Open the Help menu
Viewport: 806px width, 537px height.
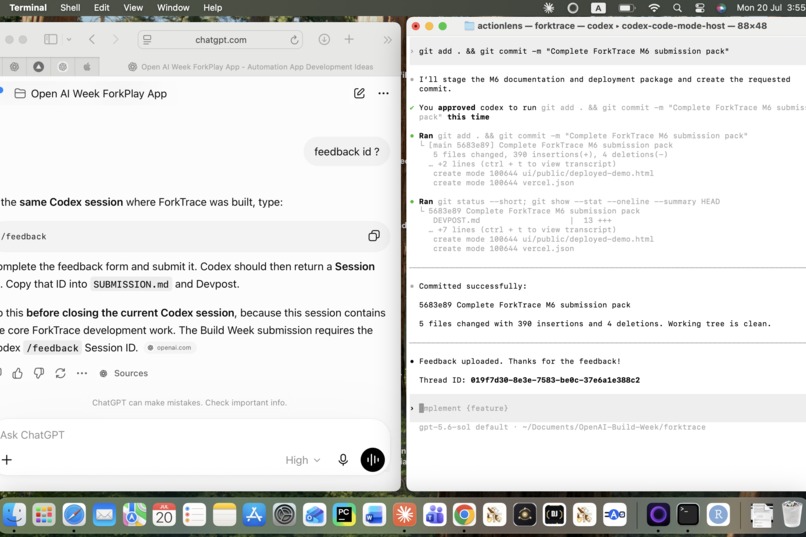click(212, 8)
